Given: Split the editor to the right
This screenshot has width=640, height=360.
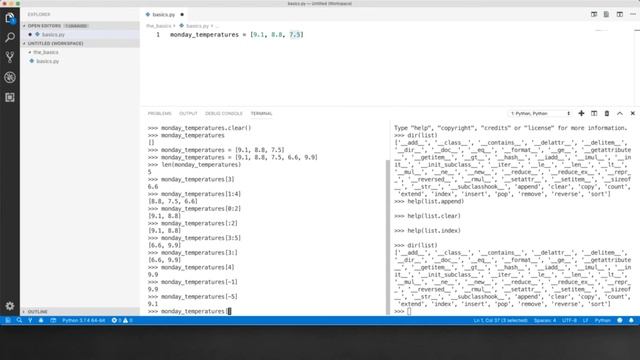Looking at the screenshot, I should tap(620, 14).
